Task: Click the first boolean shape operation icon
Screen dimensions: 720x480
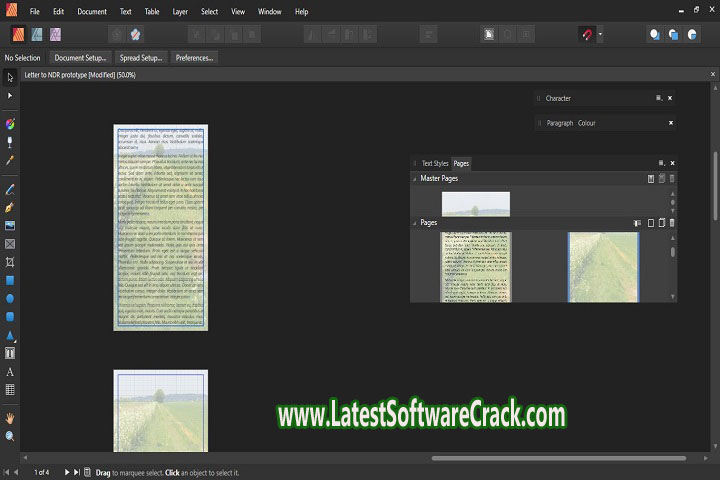Action: tap(655, 34)
